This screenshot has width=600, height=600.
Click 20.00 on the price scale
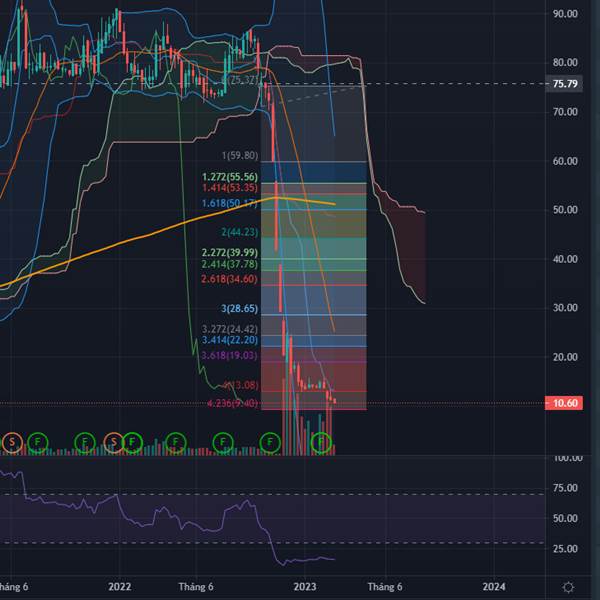pyautogui.click(x=565, y=357)
